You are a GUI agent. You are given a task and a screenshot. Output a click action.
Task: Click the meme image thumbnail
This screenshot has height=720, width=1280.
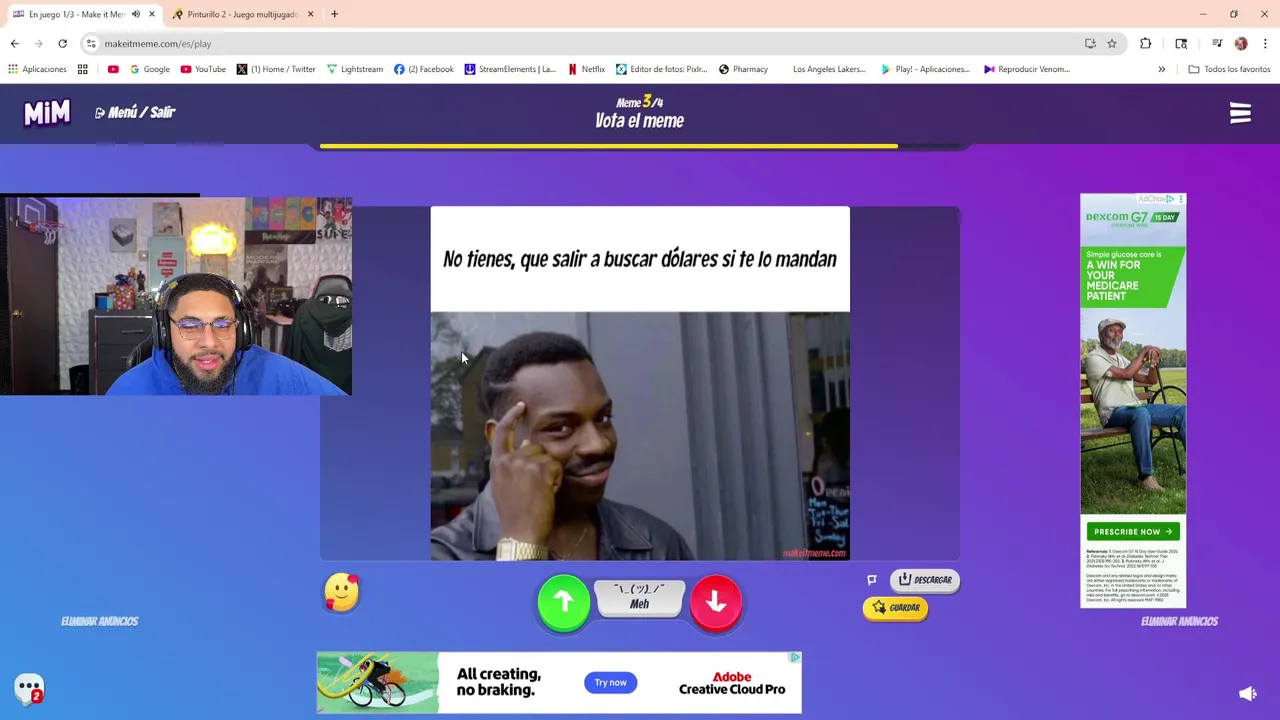pos(640,384)
